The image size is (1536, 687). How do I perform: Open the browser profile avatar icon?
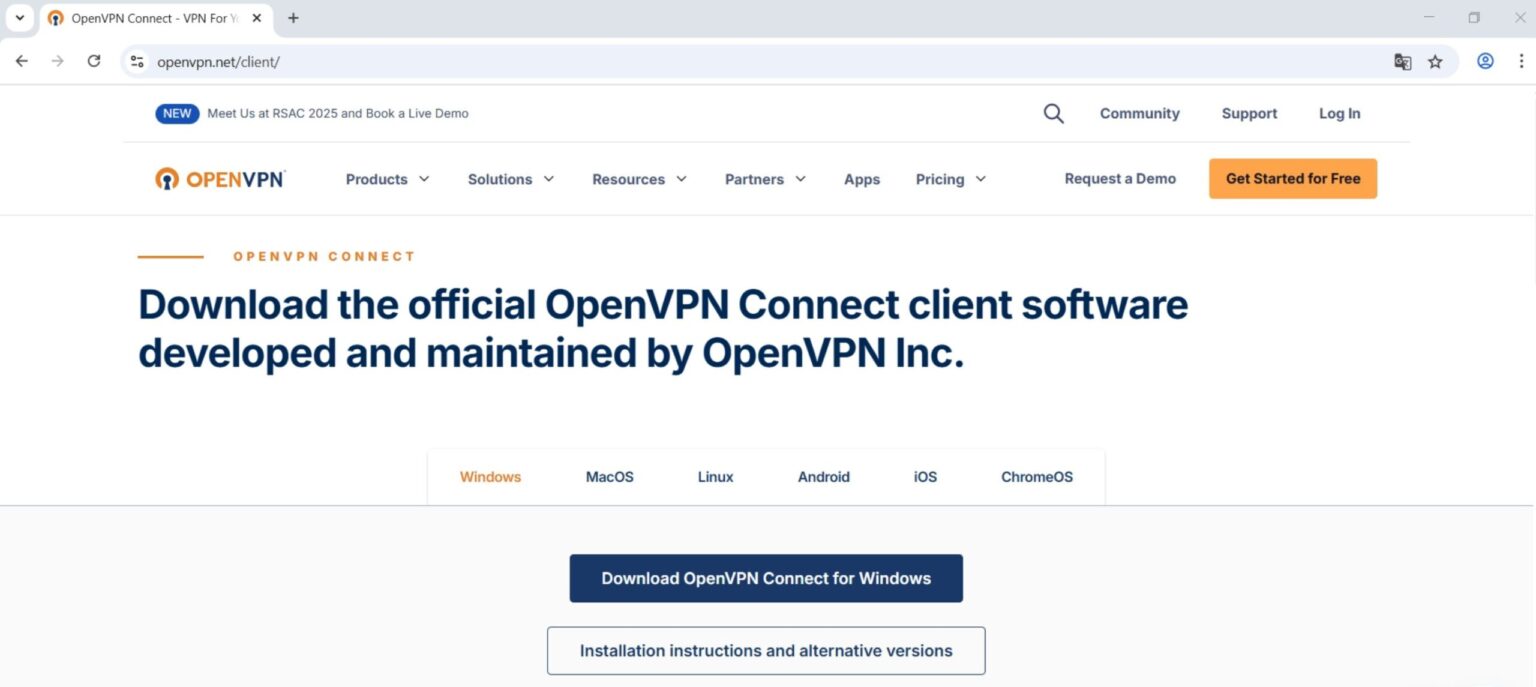[x=1485, y=61]
